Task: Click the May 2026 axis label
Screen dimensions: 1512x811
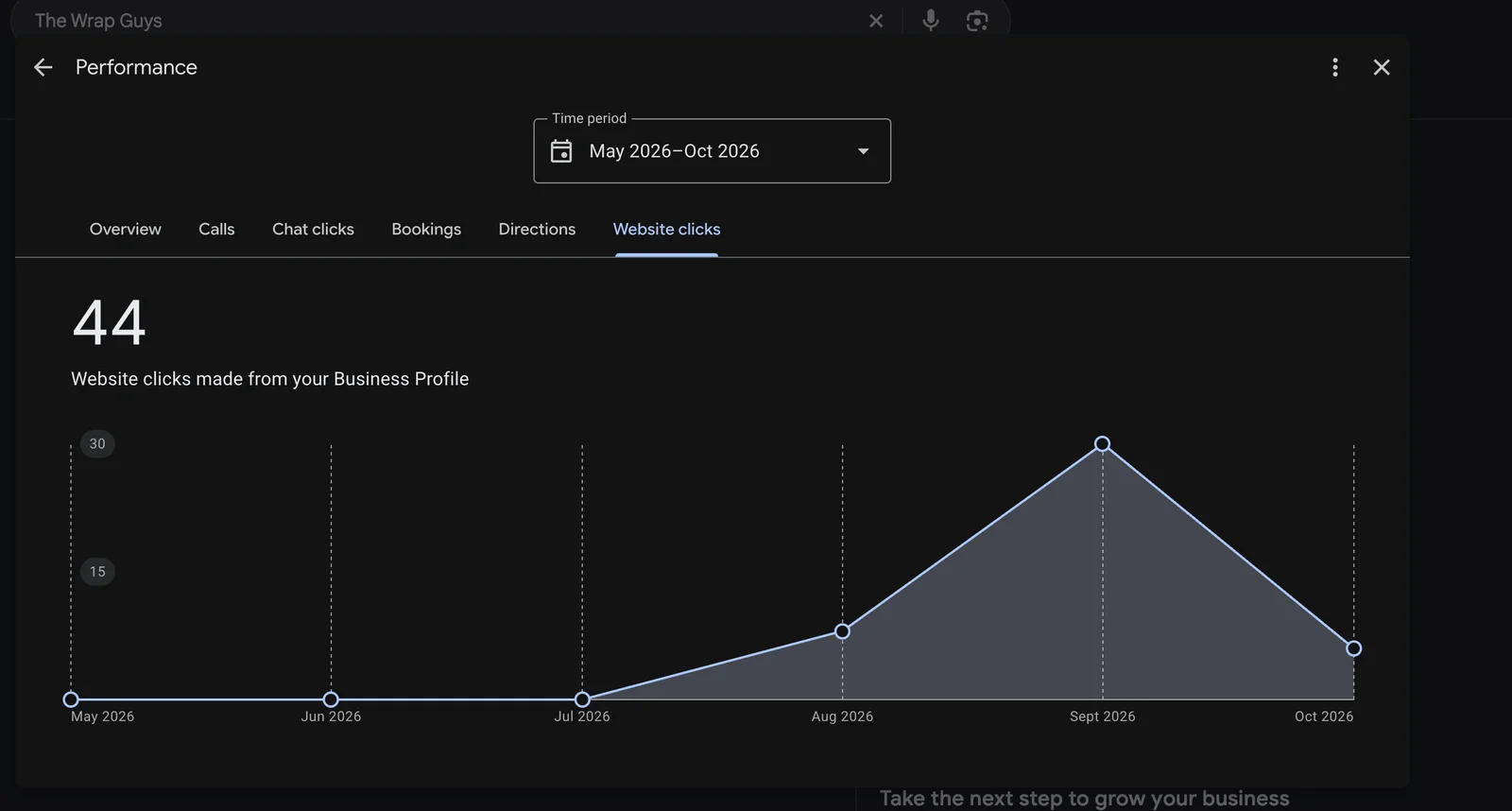Action: (x=102, y=716)
